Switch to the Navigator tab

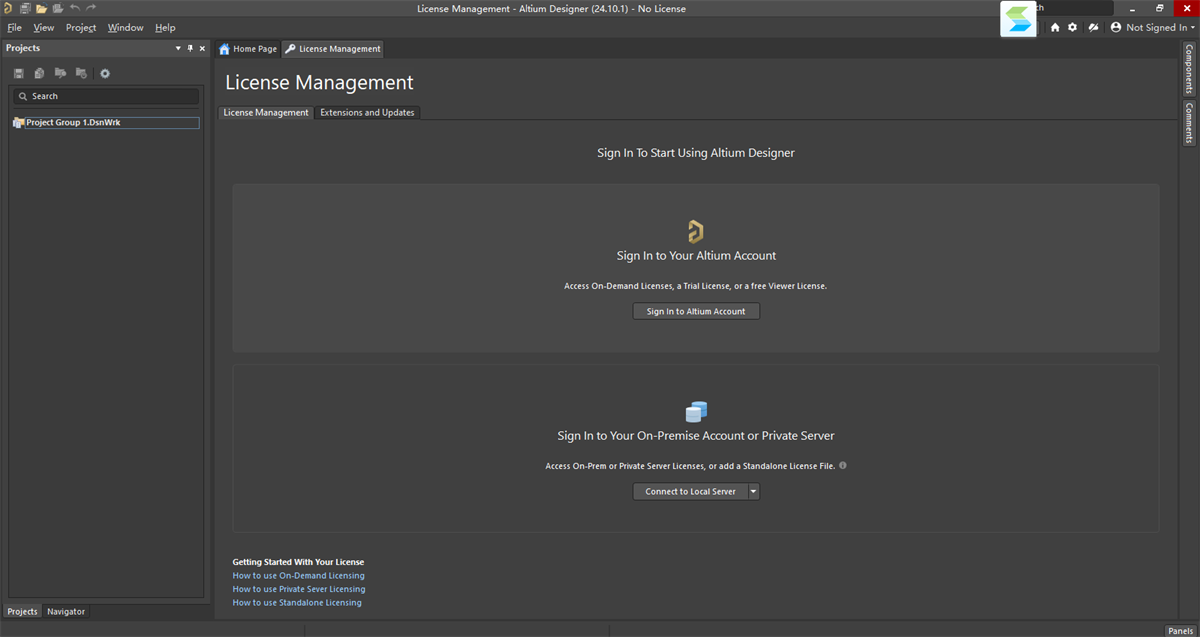(66, 611)
